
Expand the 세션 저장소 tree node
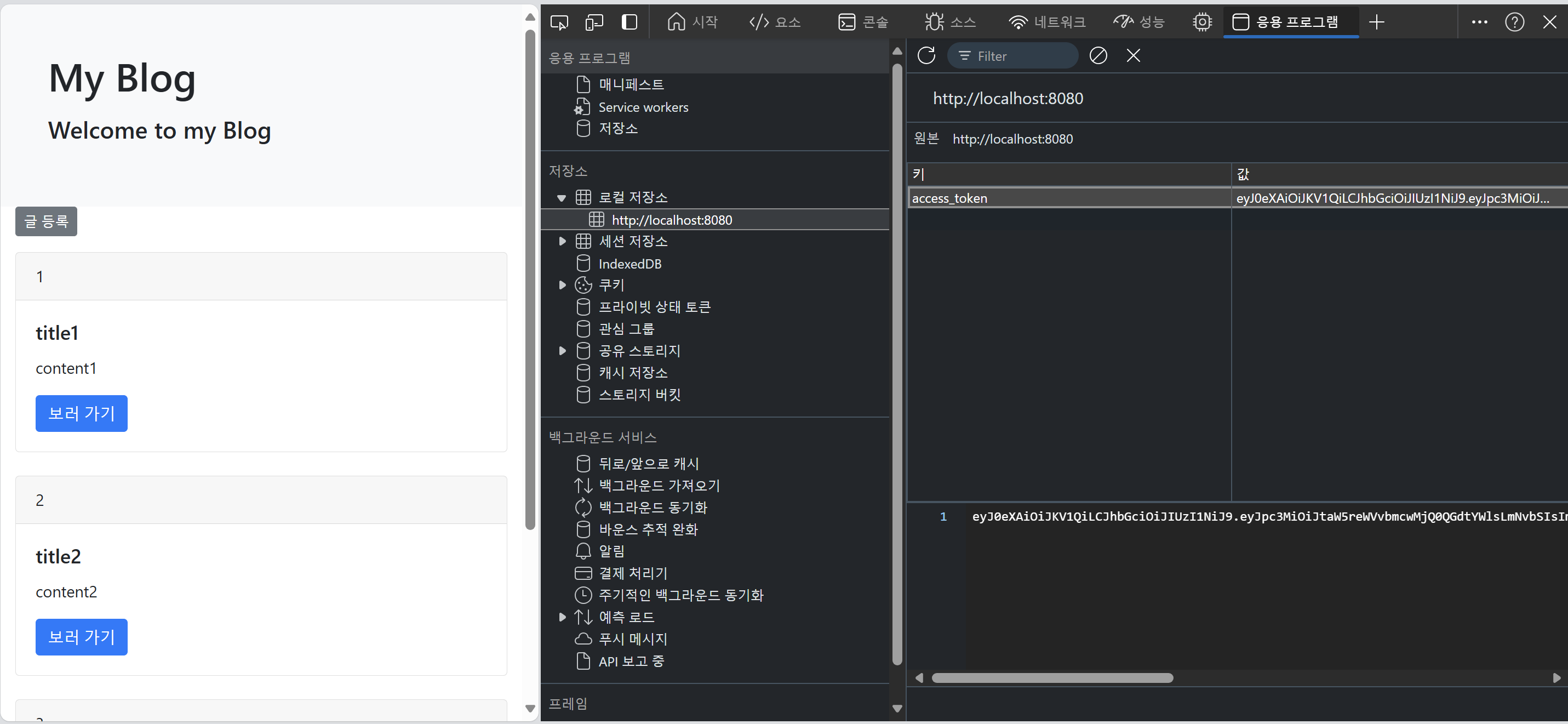pos(562,242)
